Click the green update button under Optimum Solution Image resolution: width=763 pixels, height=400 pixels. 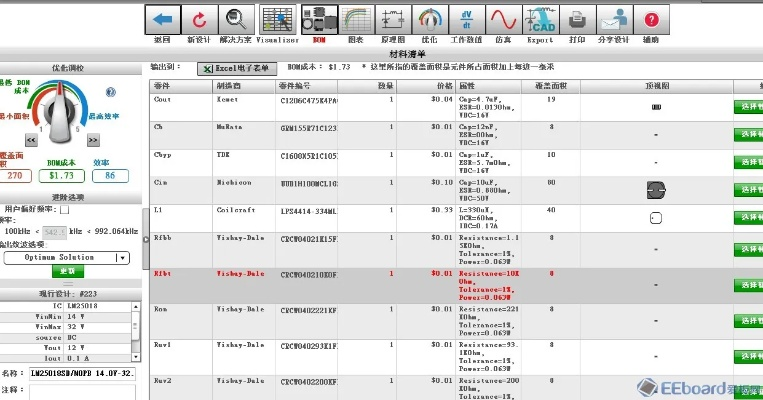[68, 271]
